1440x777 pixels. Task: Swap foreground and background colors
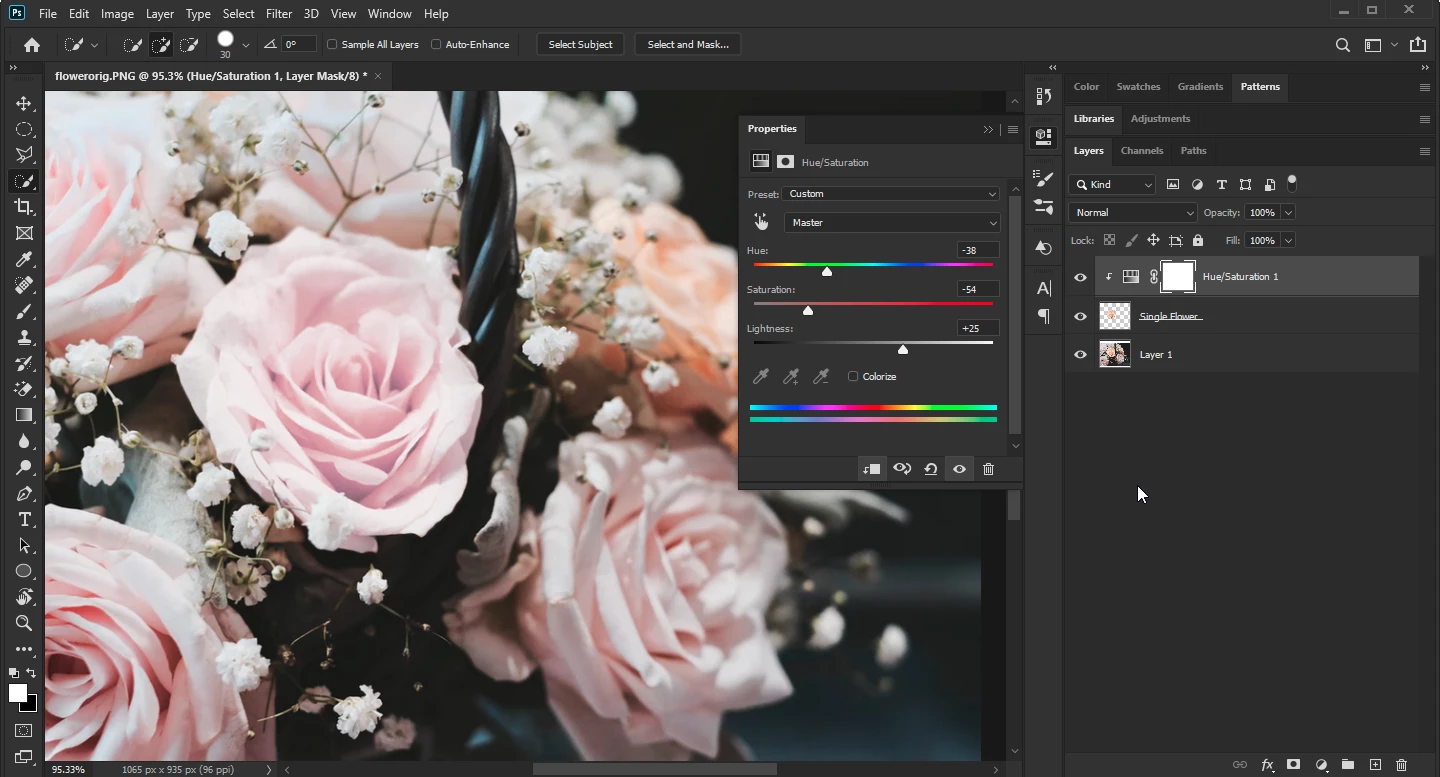tap(32, 673)
